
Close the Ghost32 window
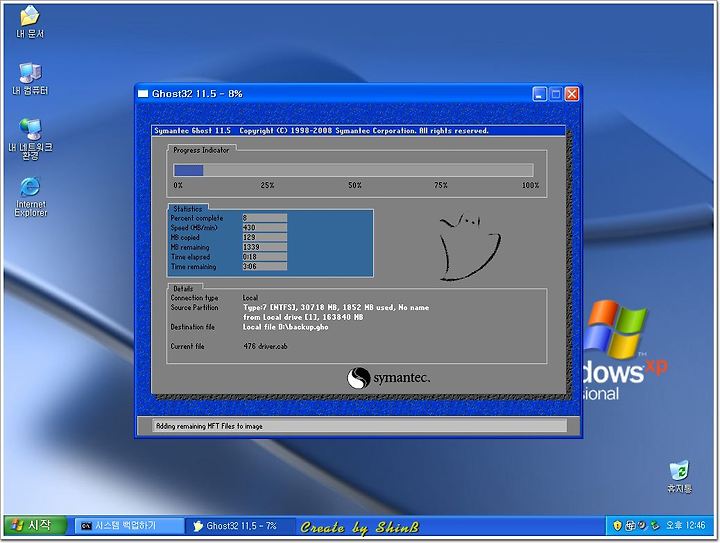click(572, 94)
